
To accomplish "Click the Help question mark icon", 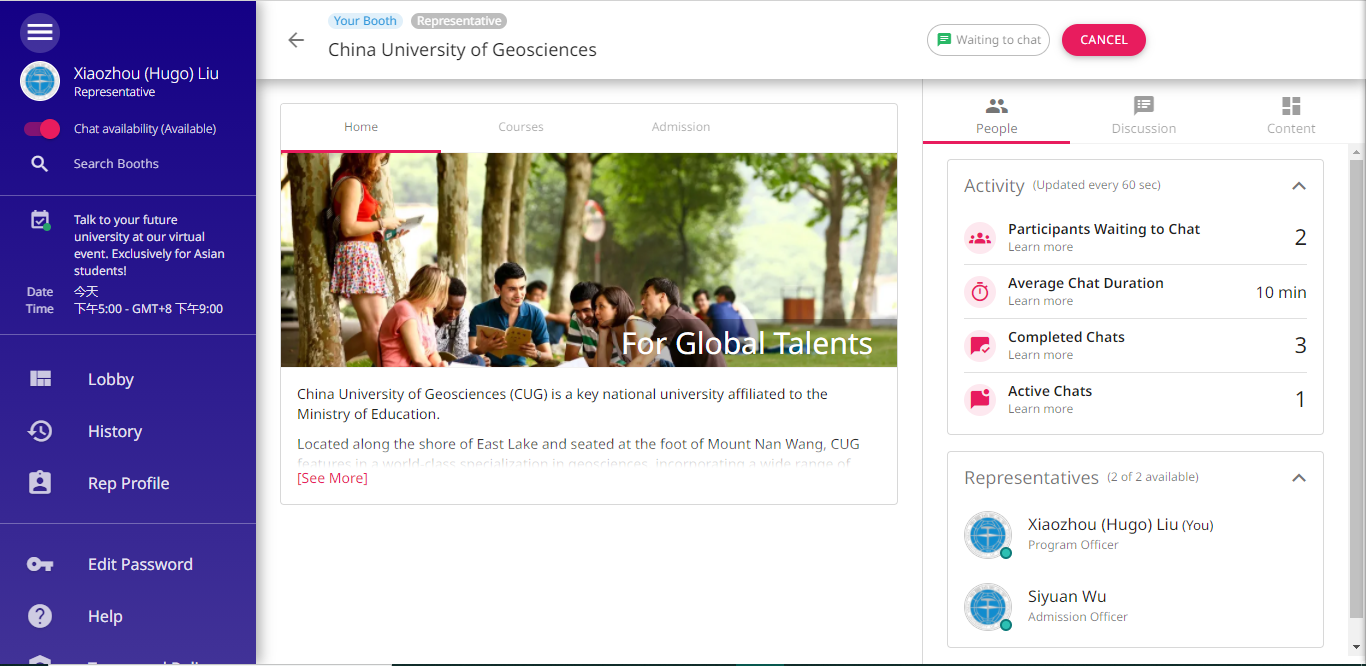I will [x=40, y=616].
